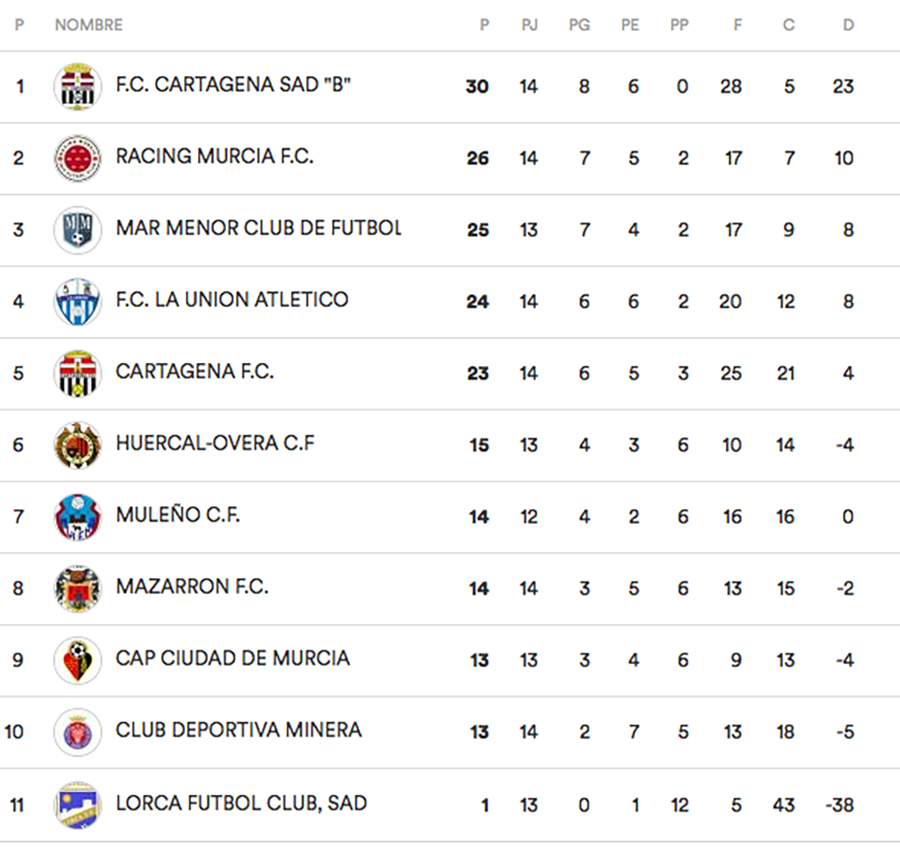Open the RACING MURCIA F.C. team name
This screenshot has height=850, width=900.
[214, 157]
